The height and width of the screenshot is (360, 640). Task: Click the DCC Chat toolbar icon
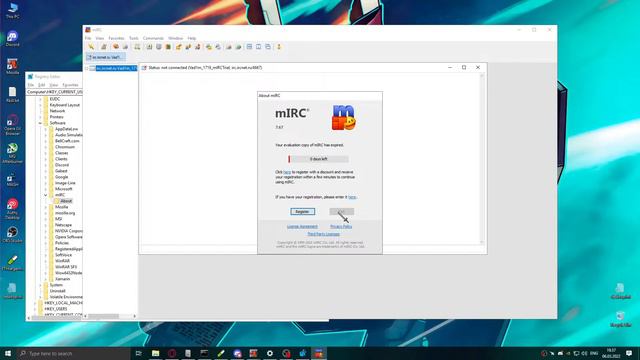[x=188, y=47]
